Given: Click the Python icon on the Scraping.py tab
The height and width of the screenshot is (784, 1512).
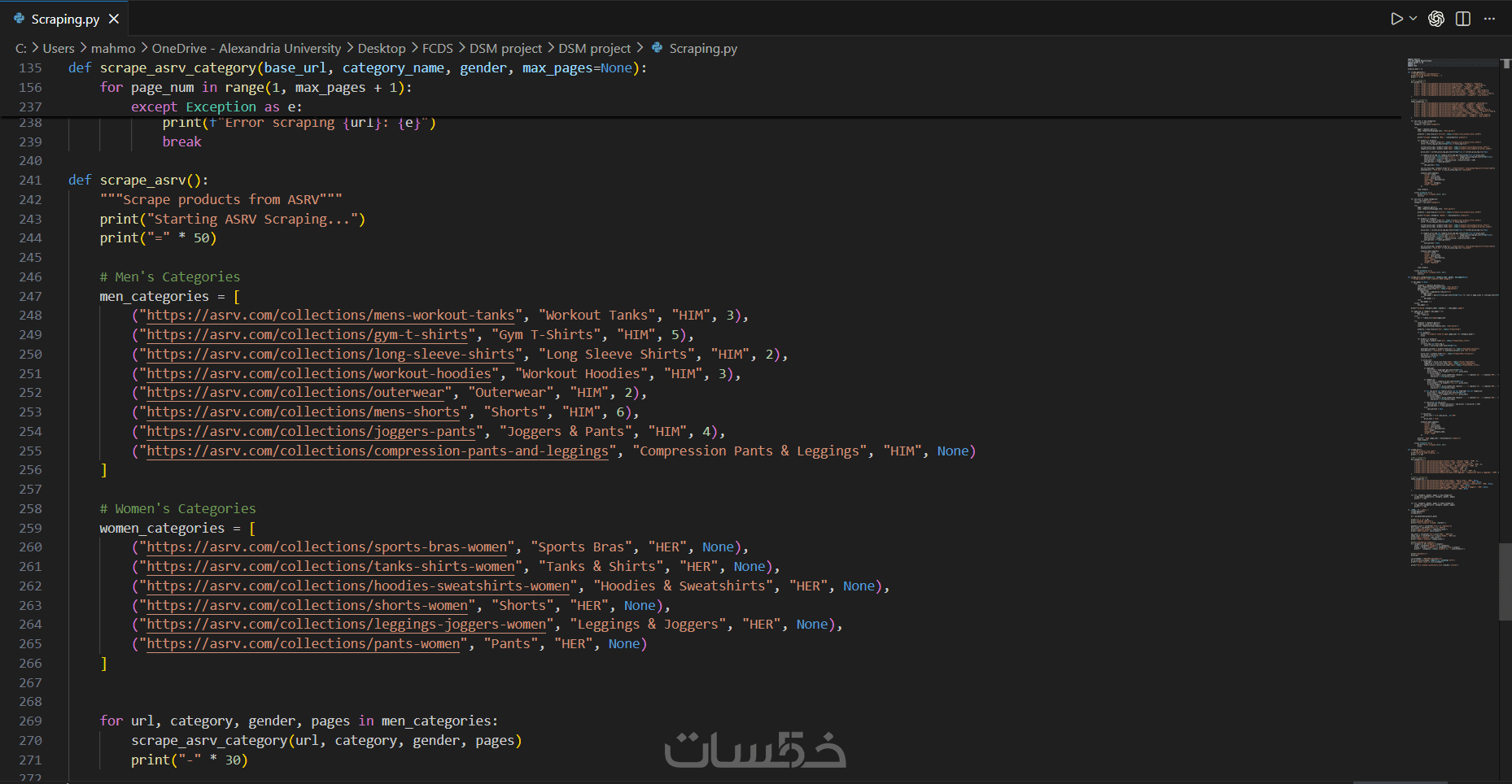Looking at the screenshot, I should click(20, 18).
